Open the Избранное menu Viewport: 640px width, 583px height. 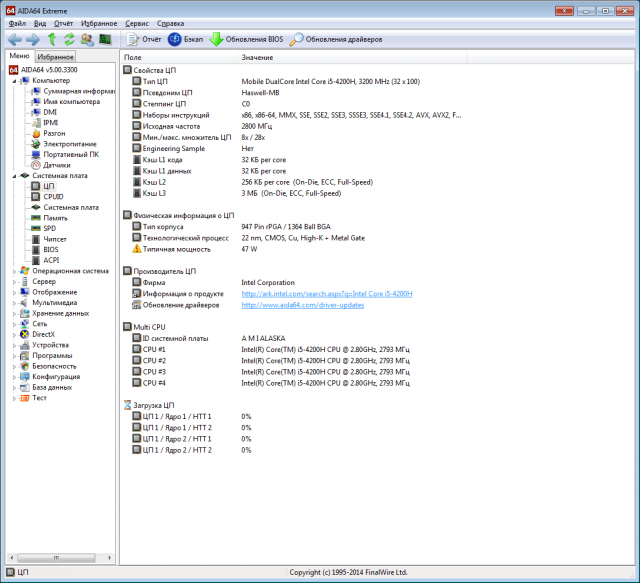pyautogui.click(x=99, y=24)
